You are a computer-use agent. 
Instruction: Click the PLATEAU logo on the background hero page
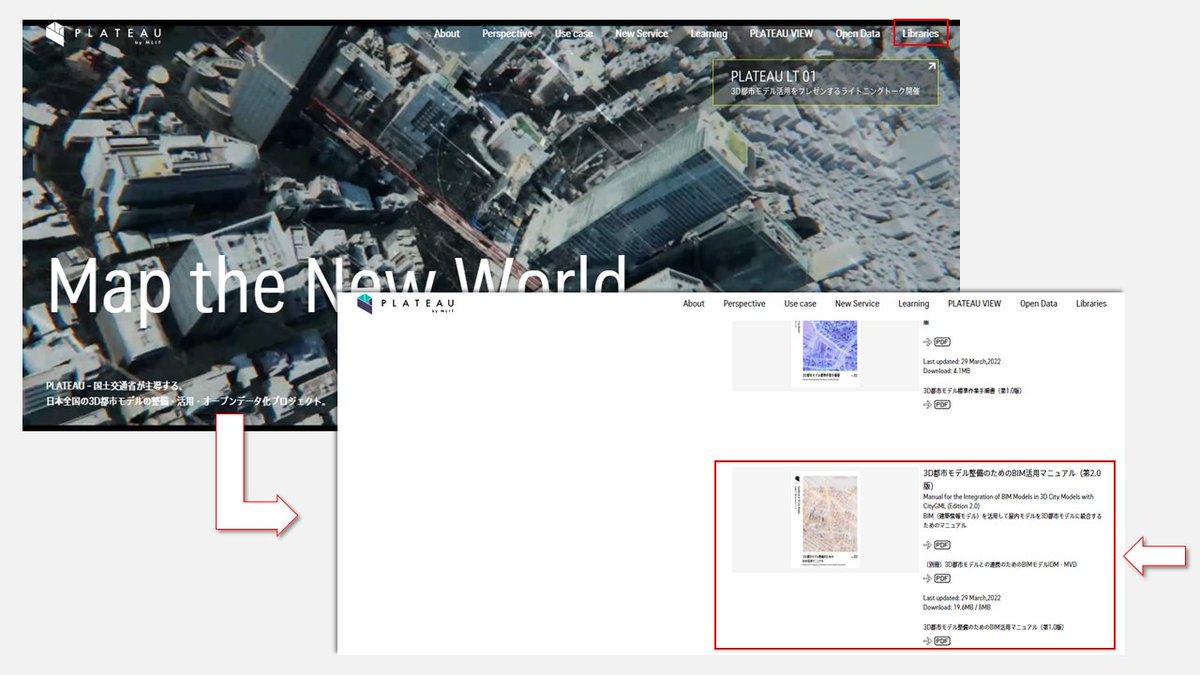point(103,35)
